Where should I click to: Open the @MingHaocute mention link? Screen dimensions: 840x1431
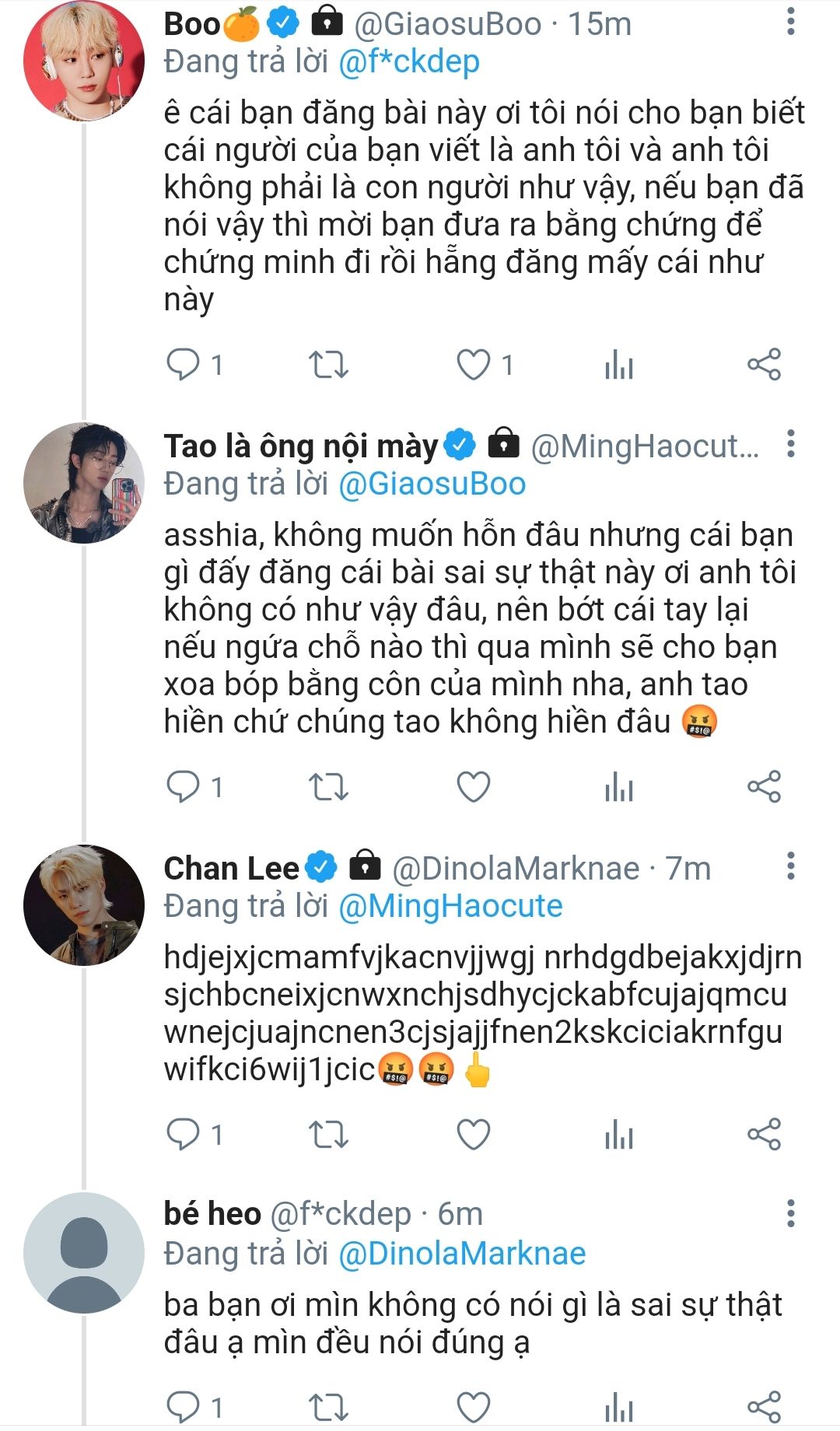point(450,906)
